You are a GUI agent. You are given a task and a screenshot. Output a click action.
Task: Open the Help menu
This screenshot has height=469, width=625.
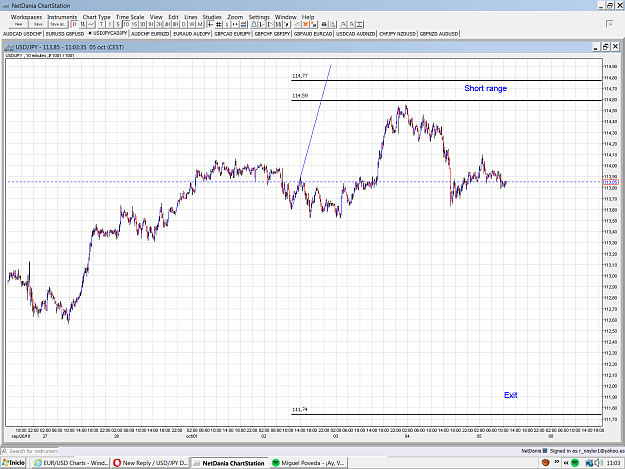click(308, 17)
